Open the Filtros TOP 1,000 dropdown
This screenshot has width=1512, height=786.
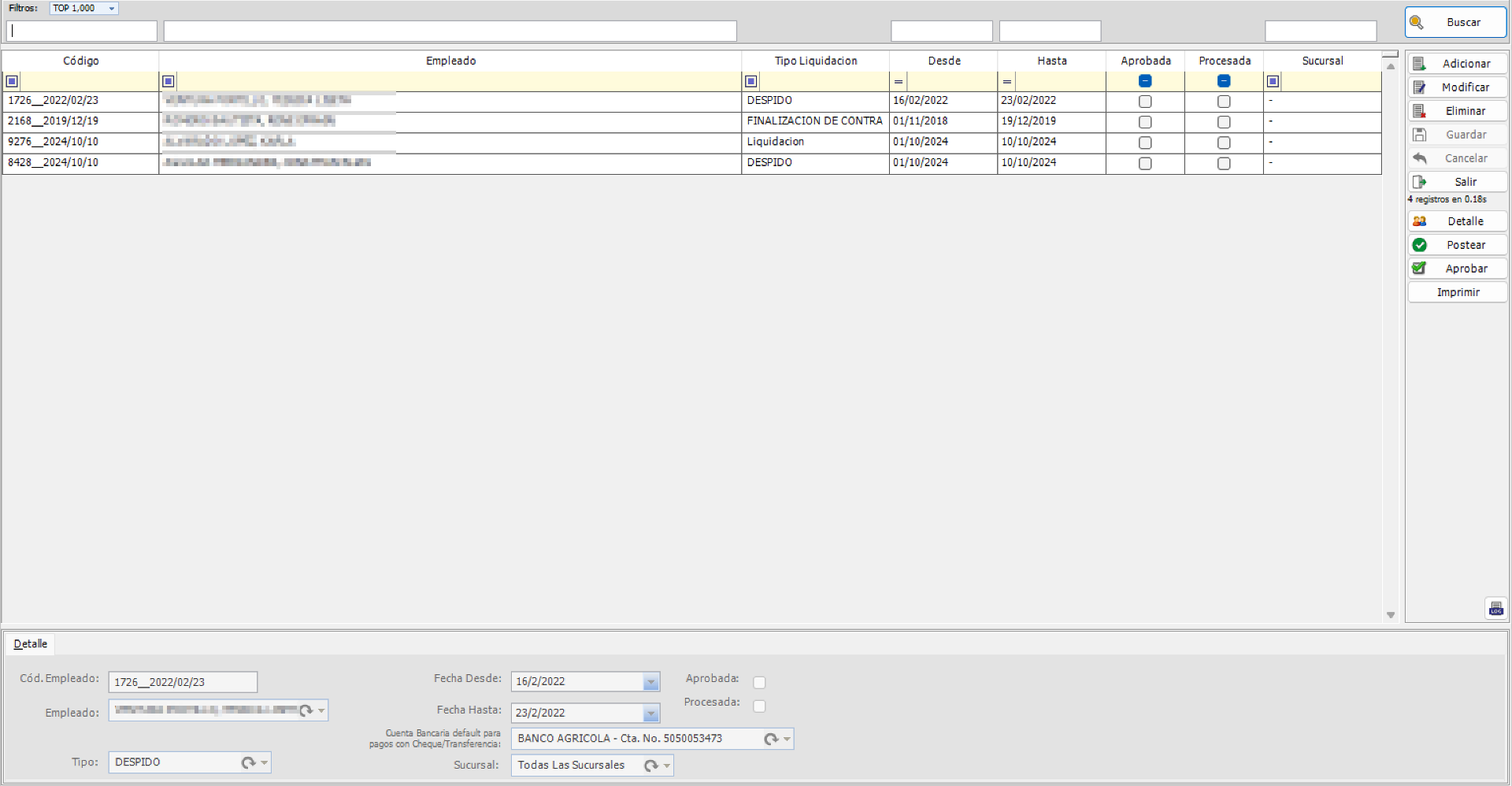tap(112, 8)
